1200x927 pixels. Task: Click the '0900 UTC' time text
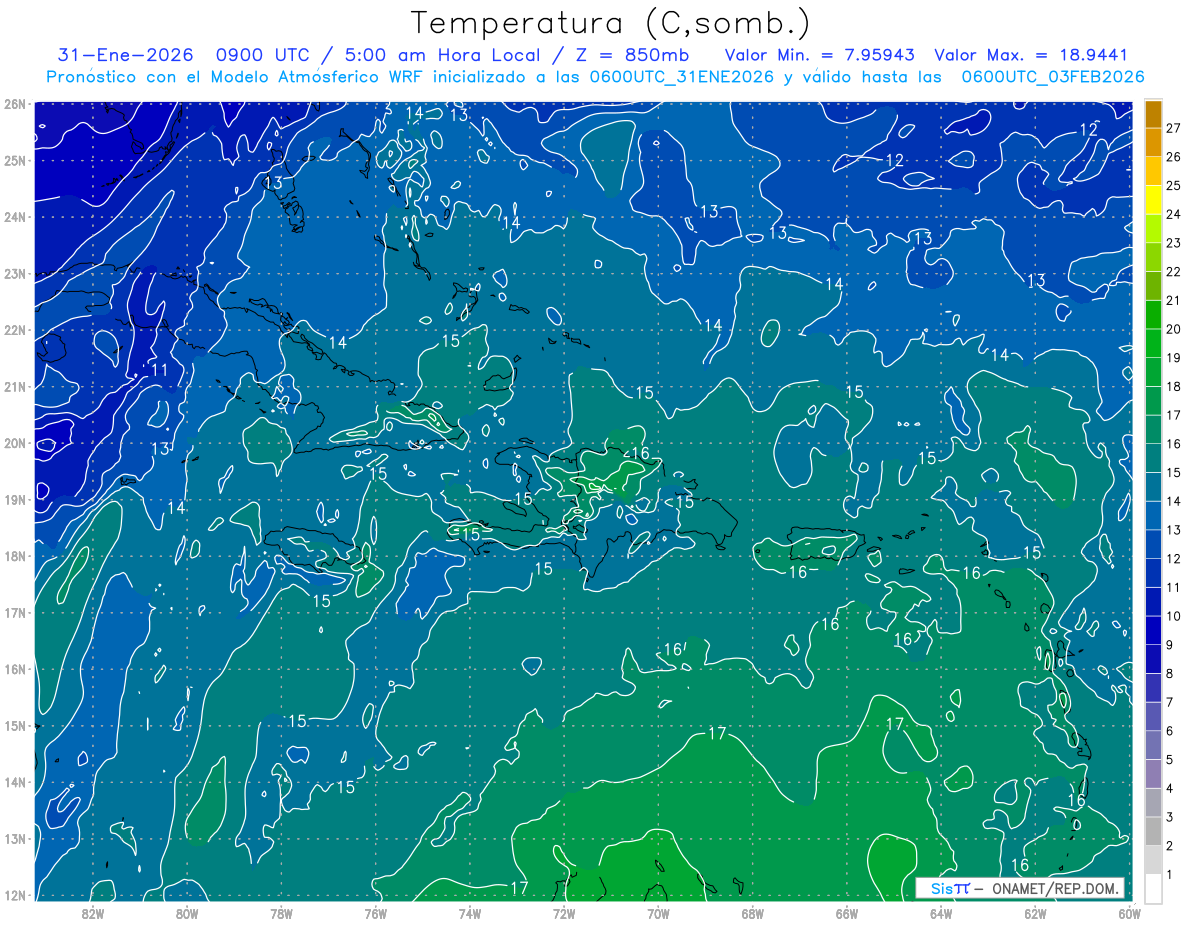[265, 55]
